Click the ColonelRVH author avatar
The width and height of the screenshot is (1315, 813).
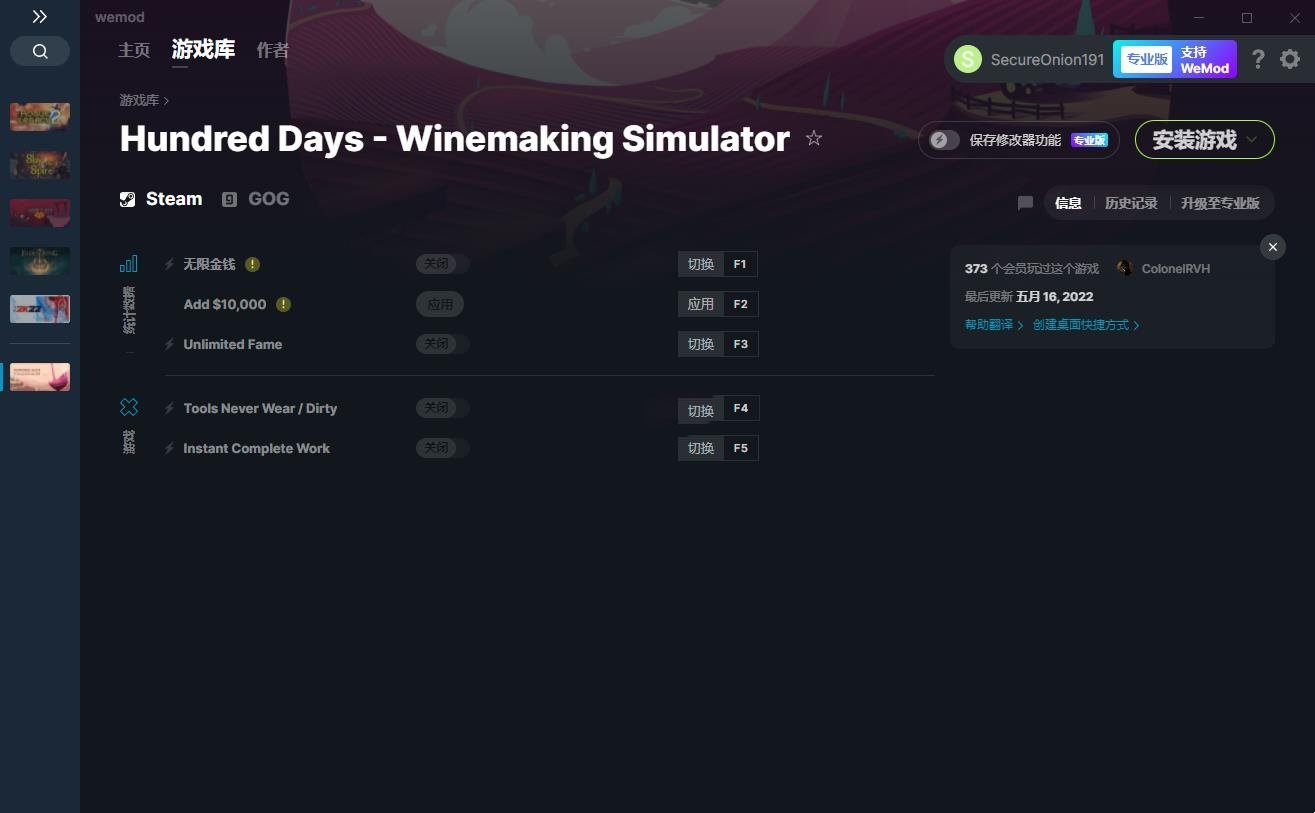point(1125,268)
